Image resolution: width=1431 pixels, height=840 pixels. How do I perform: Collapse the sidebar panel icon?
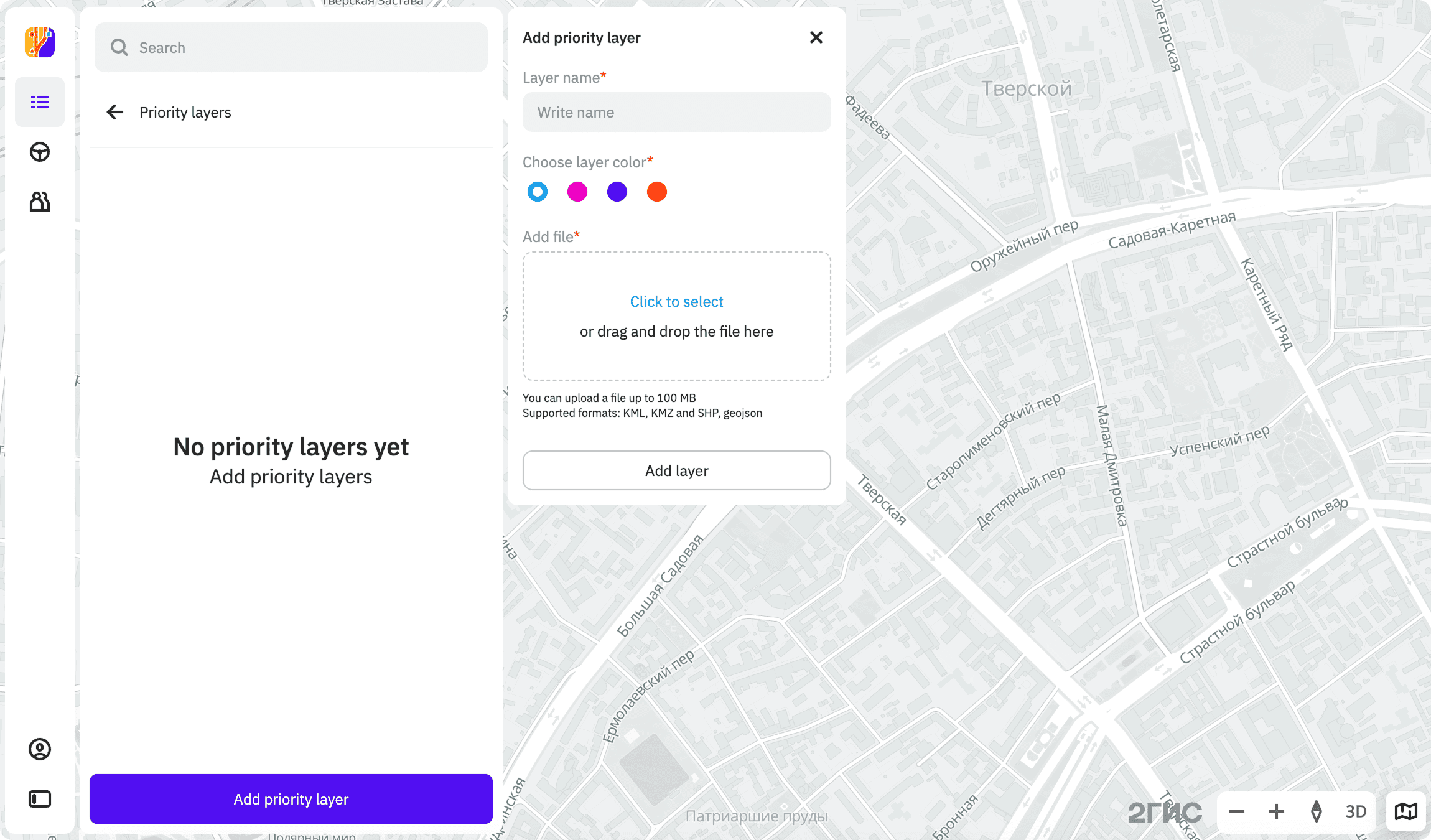40,799
